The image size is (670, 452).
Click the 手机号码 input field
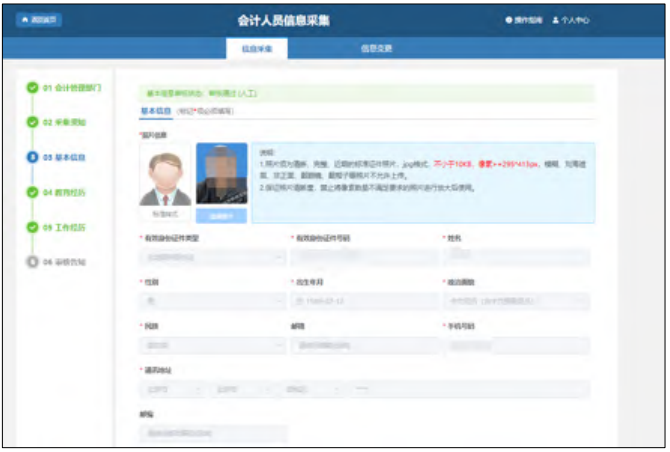click(x=516, y=345)
